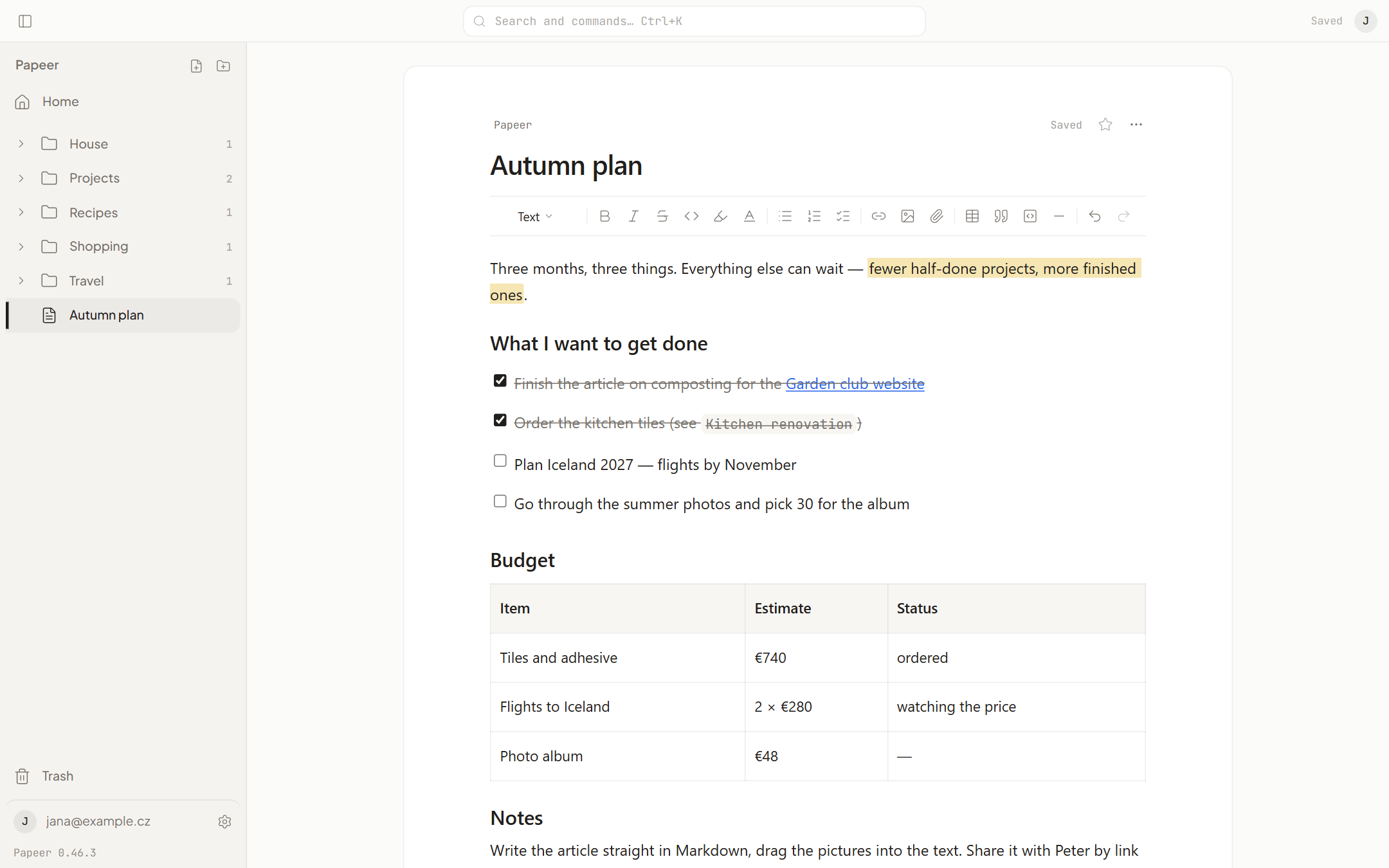The image size is (1389, 868).
Task: Expand the Shopping folder
Action: [21, 247]
